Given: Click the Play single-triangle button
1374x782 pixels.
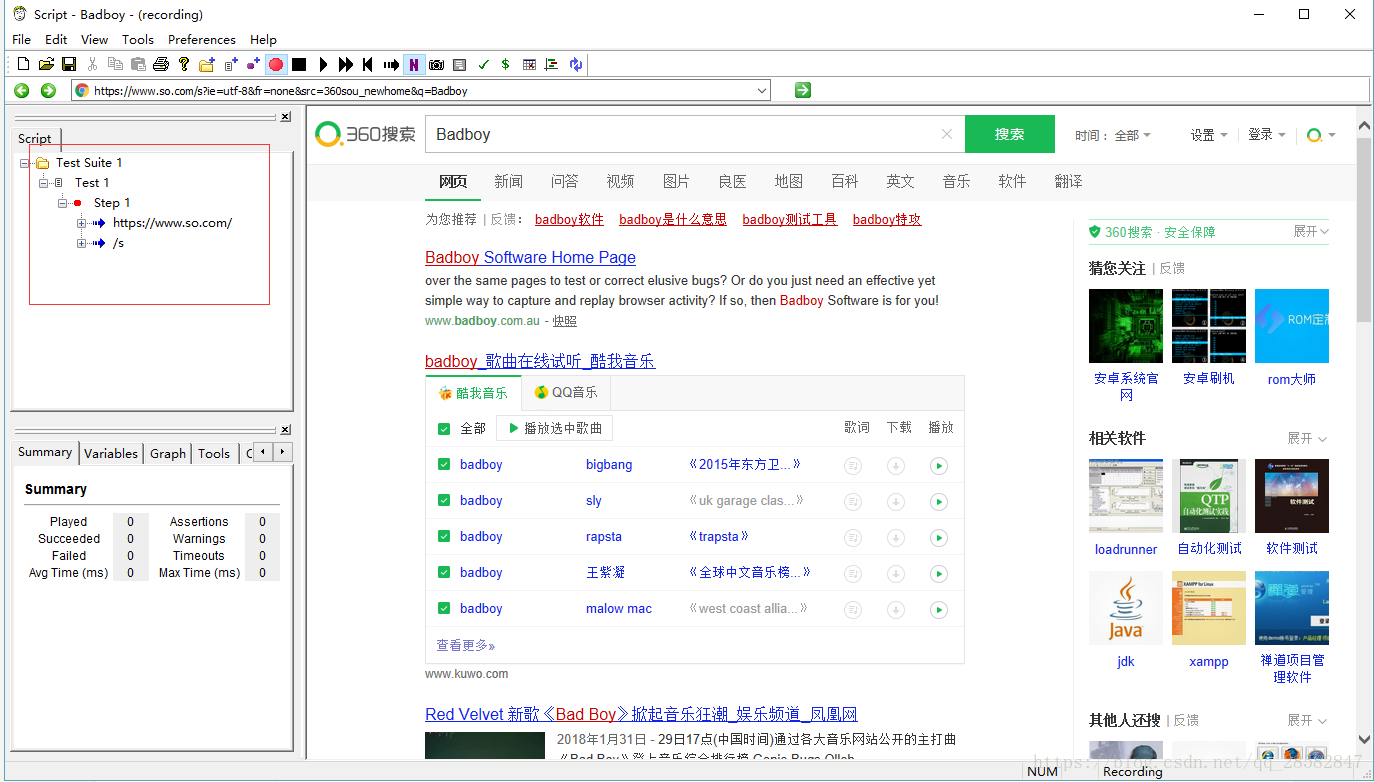Looking at the screenshot, I should point(323,64).
